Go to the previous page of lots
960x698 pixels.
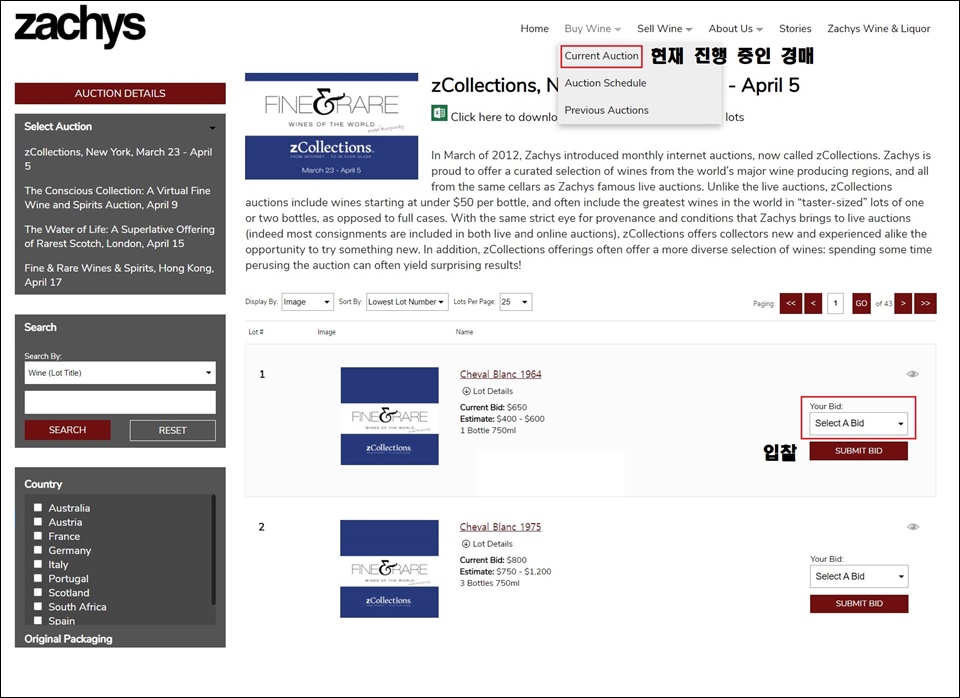coord(813,303)
